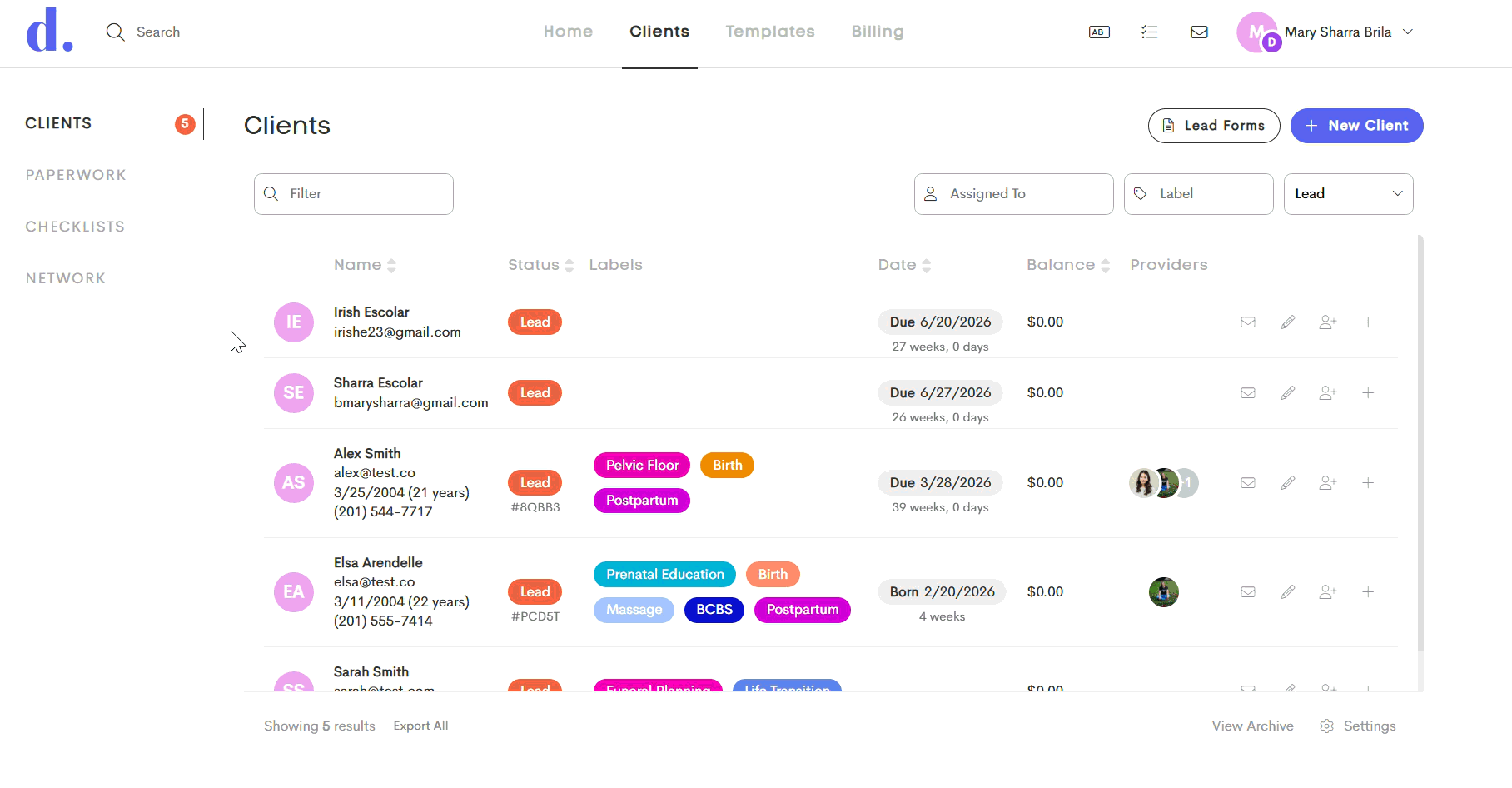Email Elsa Arendelle using envelope icon
The width and height of the screenshot is (1512, 788).
point(1248,592)
